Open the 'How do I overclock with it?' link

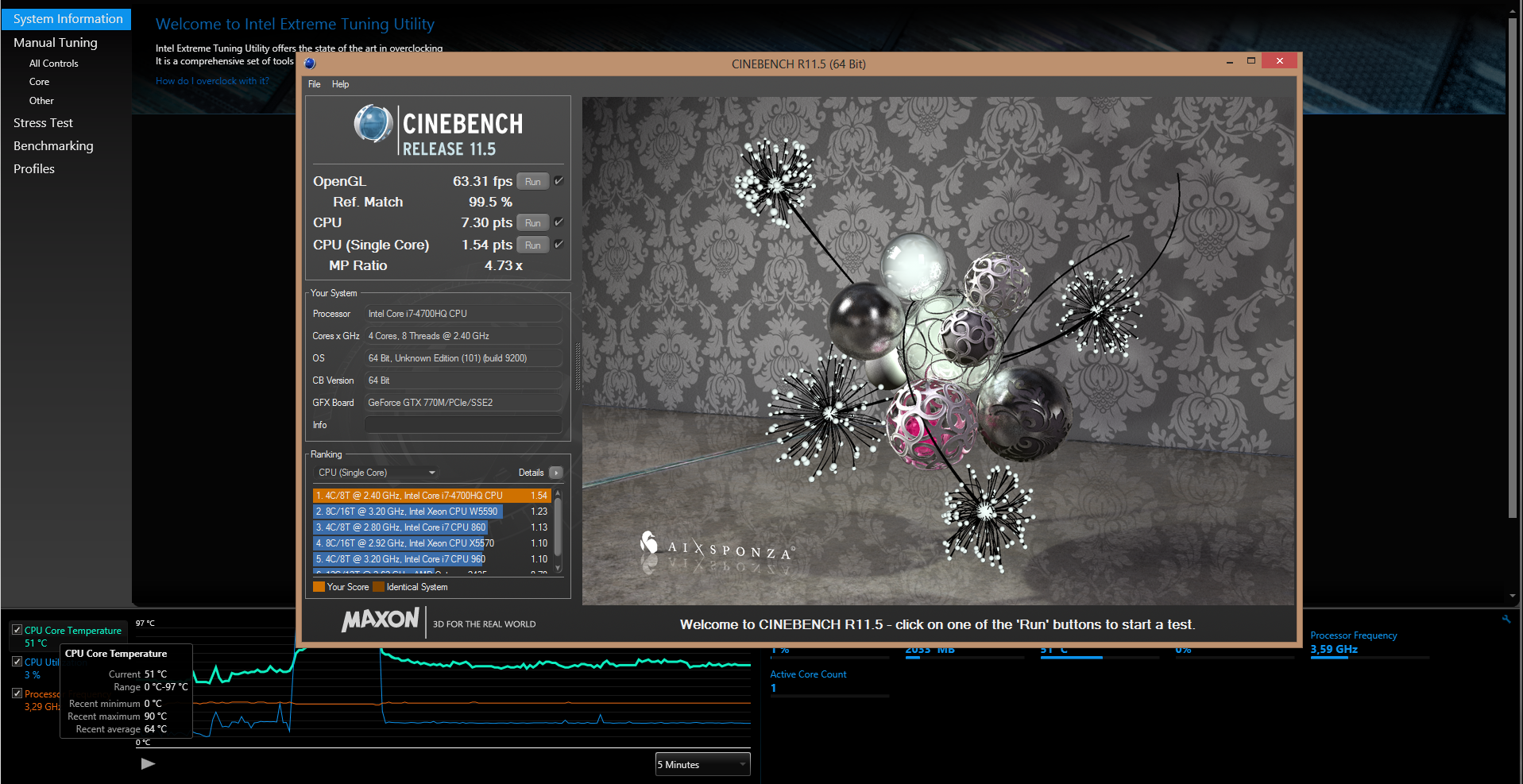[212, 81]
